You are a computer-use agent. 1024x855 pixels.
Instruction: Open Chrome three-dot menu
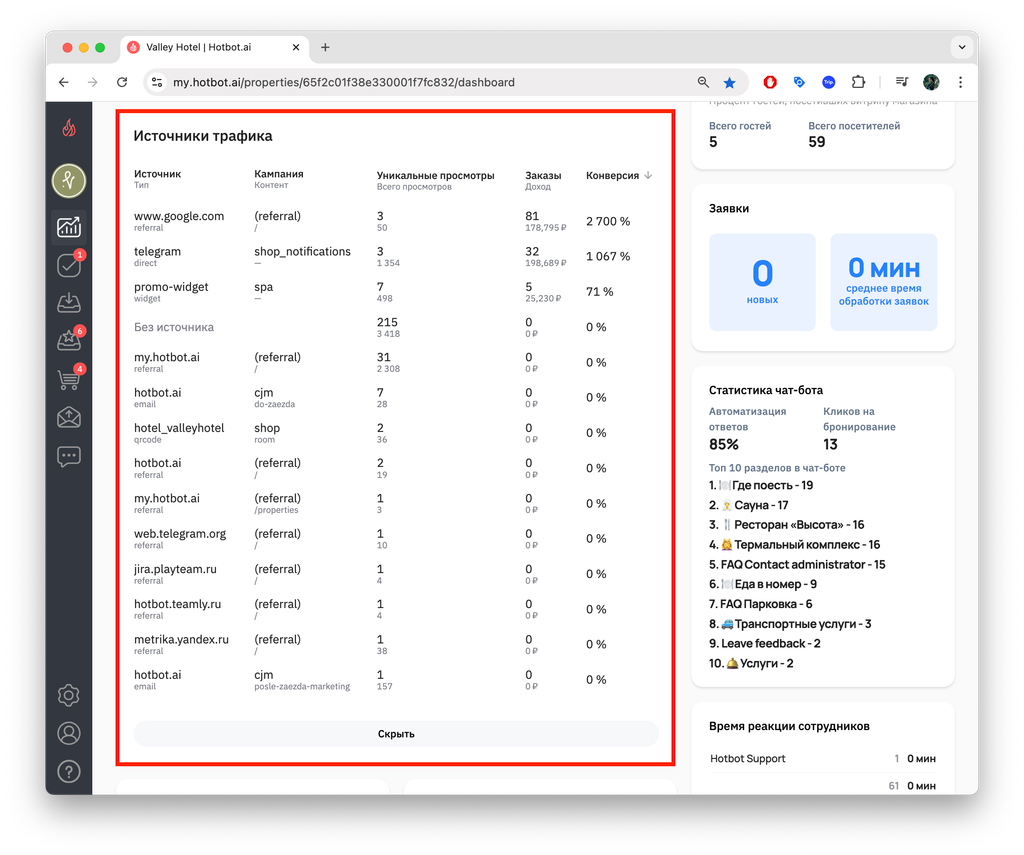tap(960, 82)
